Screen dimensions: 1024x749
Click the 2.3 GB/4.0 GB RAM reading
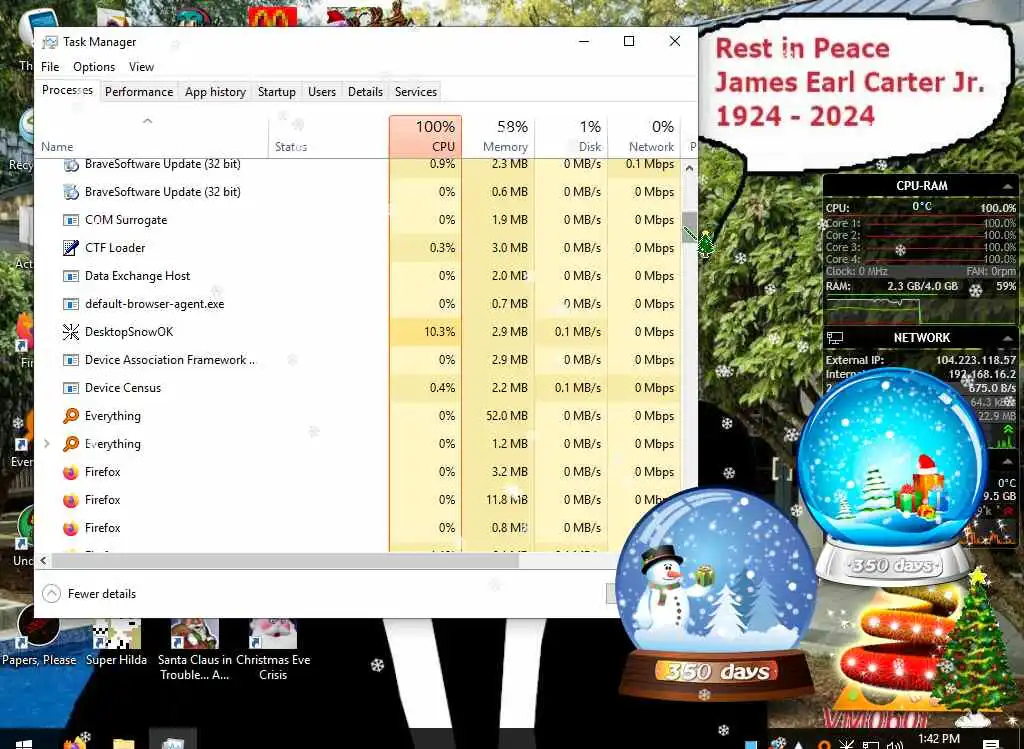click(x=922, y=286)
